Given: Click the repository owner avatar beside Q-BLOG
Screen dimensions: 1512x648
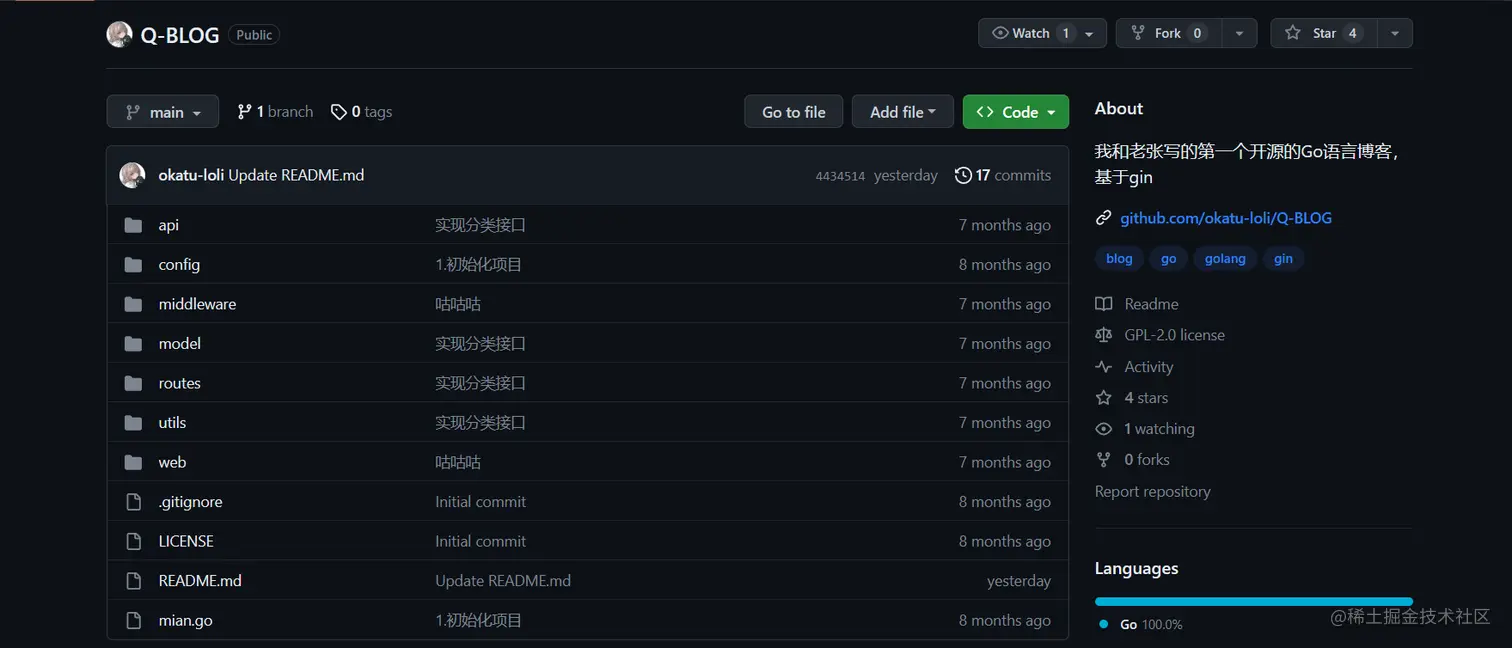Looking at the screenshot, I should 119,34.
